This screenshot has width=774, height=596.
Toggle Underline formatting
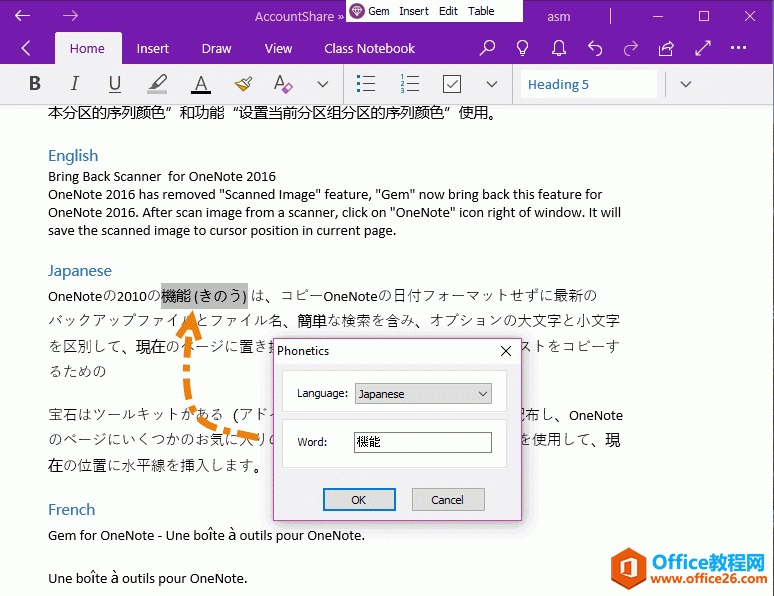pos(115,84)
